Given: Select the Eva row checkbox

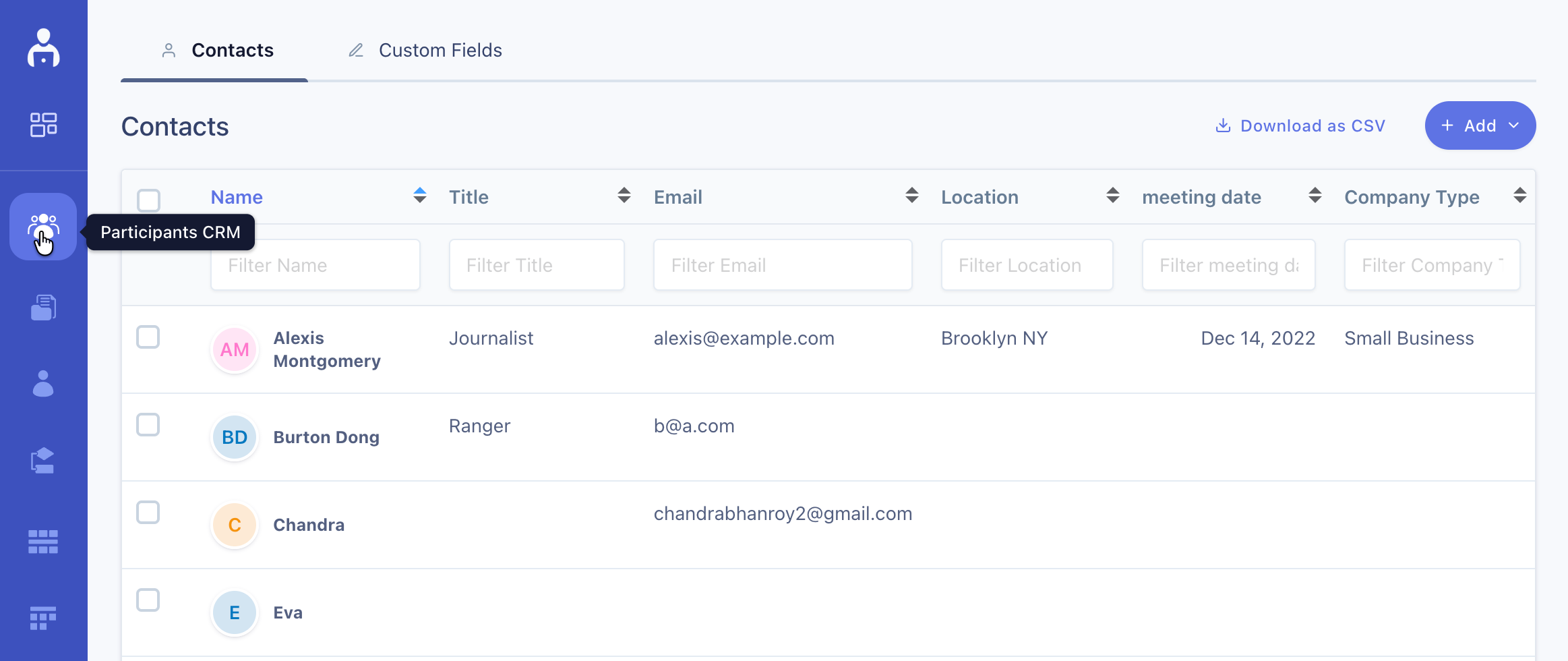Looking at the screenshot, I should pos(148,600).
